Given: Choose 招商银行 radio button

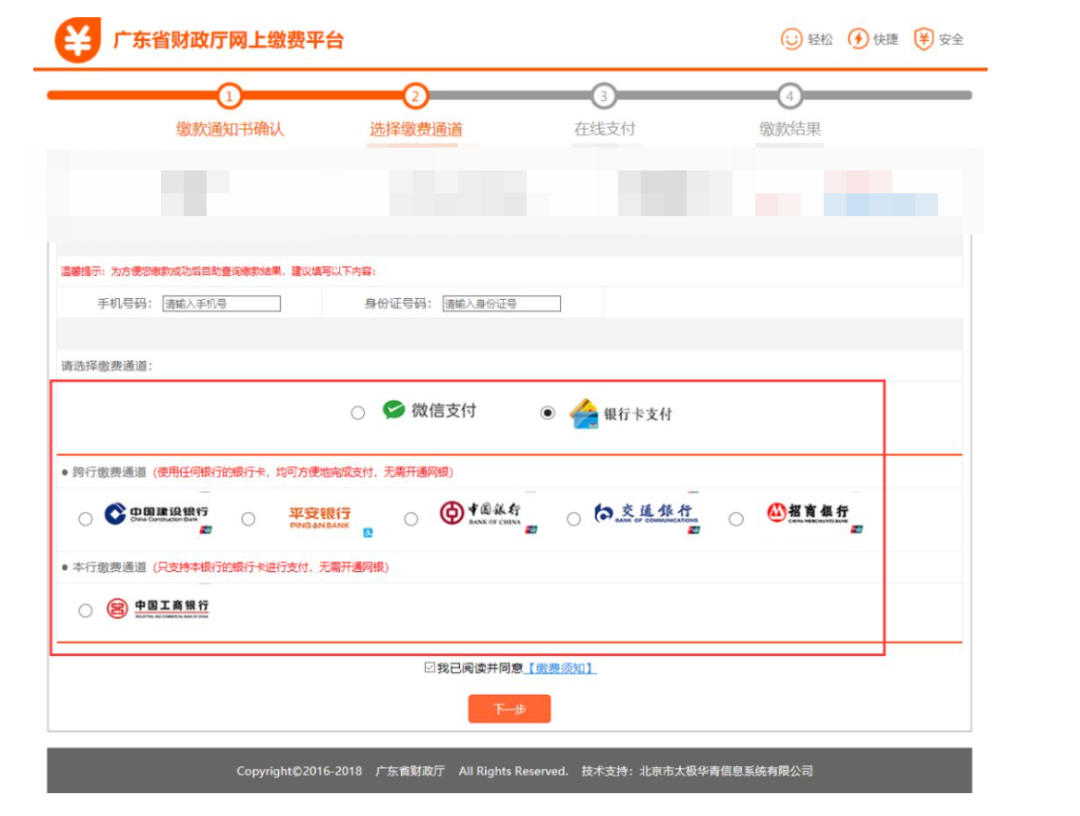Looking at the screenshot, I should click(x=736, y=519).
